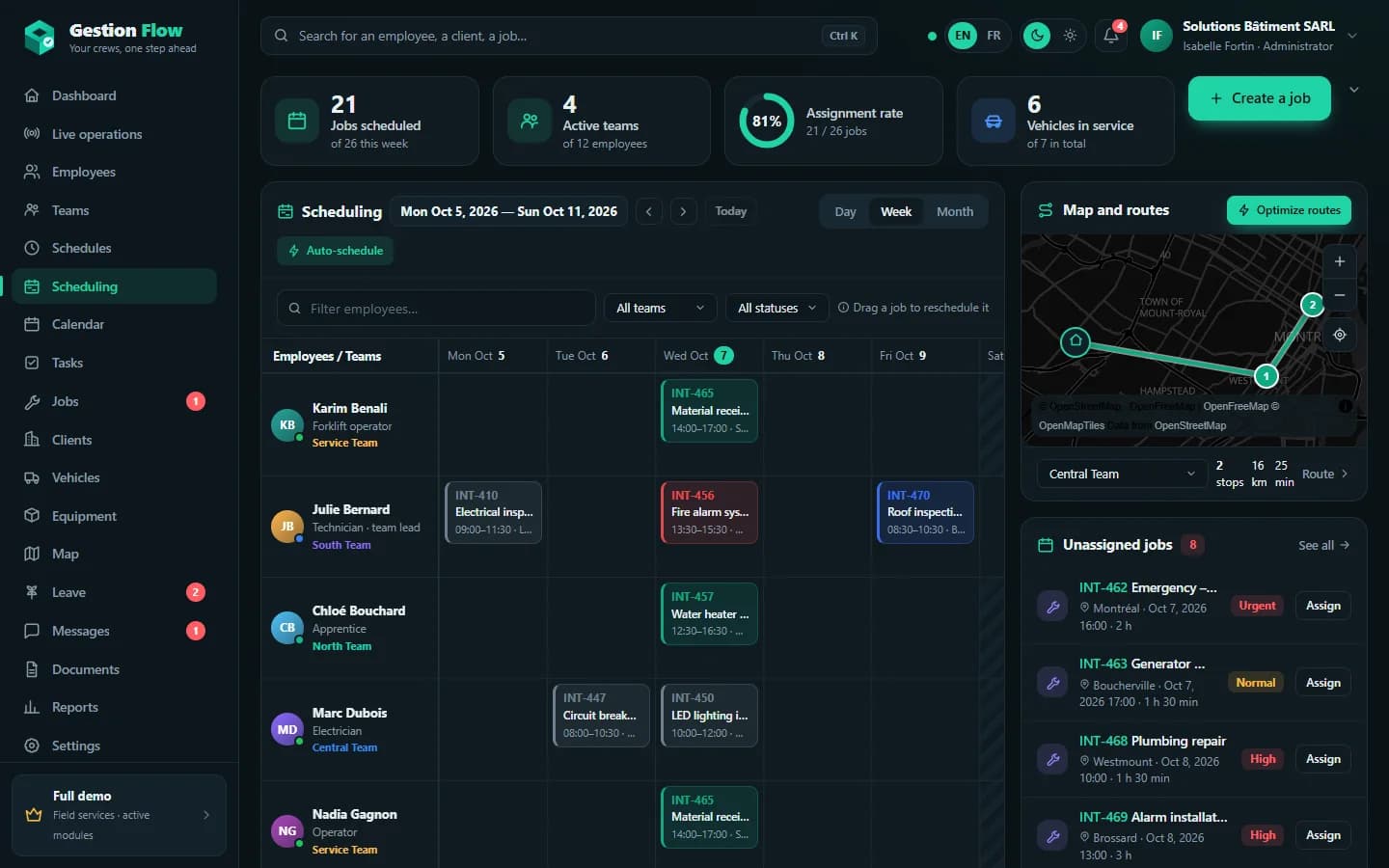
Task: Expand Full demo modules panel
Action: click(x=119, y=815)
